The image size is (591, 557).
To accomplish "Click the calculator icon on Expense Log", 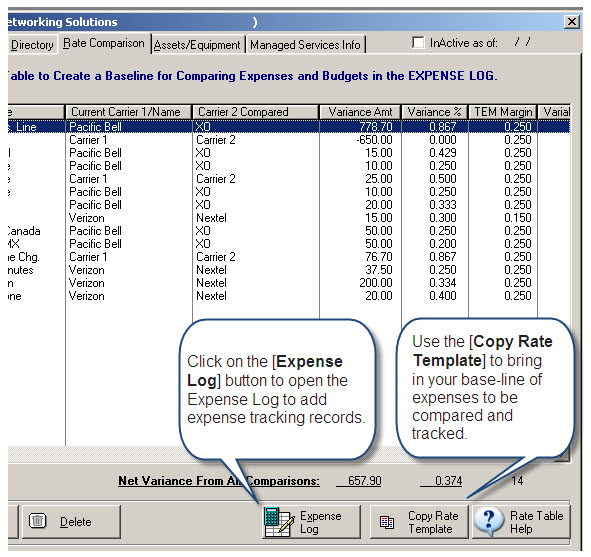I will click(279, 522).
